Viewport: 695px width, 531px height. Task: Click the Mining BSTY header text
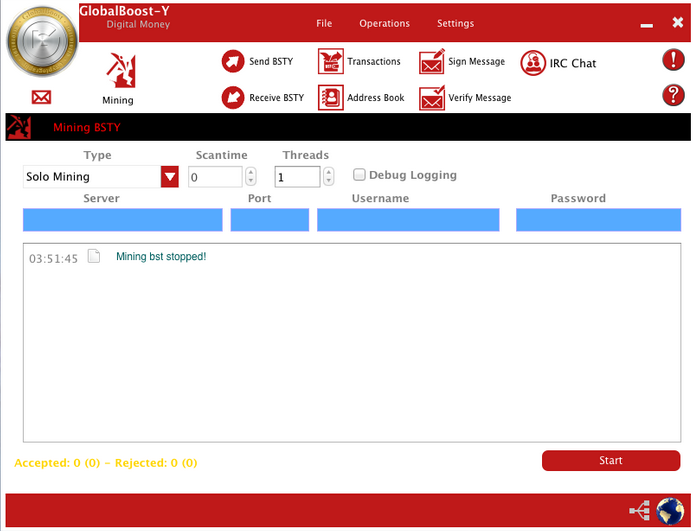(86, 127)
